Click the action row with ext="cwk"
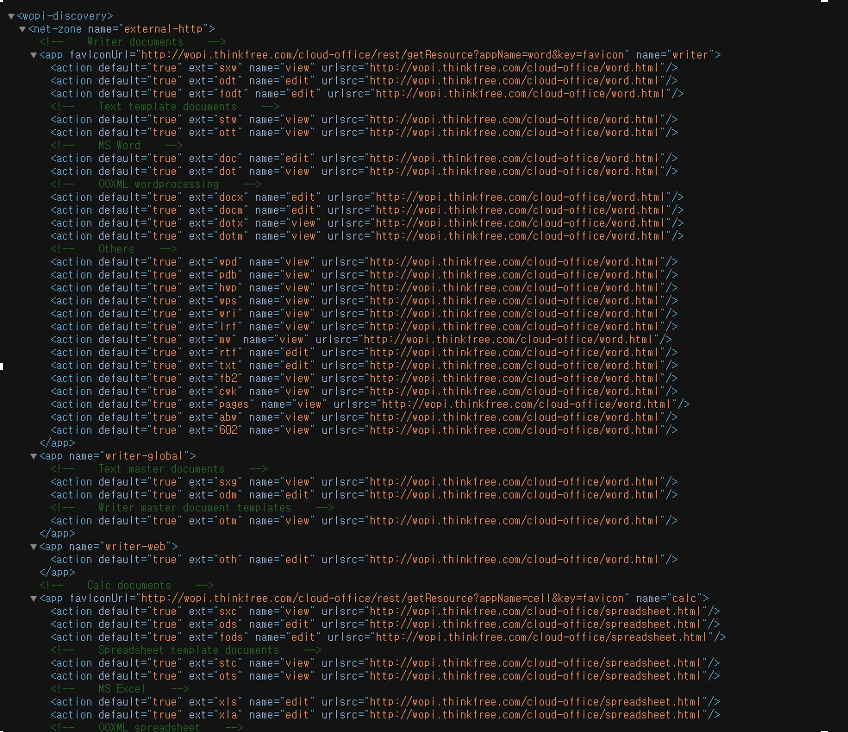This screenshot has height=732, width=848. click(364, 392)
